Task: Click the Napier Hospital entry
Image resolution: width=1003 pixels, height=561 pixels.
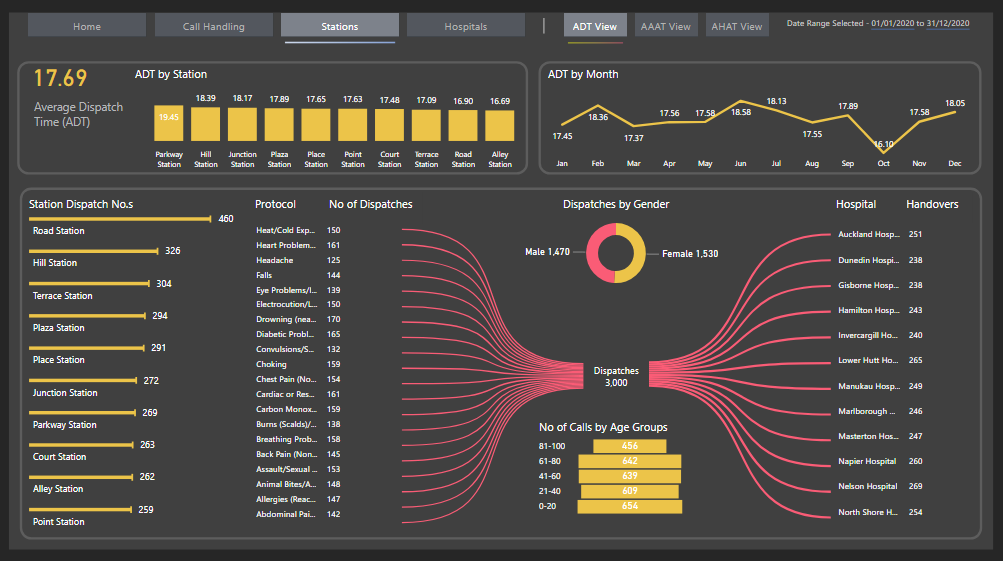Action: tap(868, 461)
